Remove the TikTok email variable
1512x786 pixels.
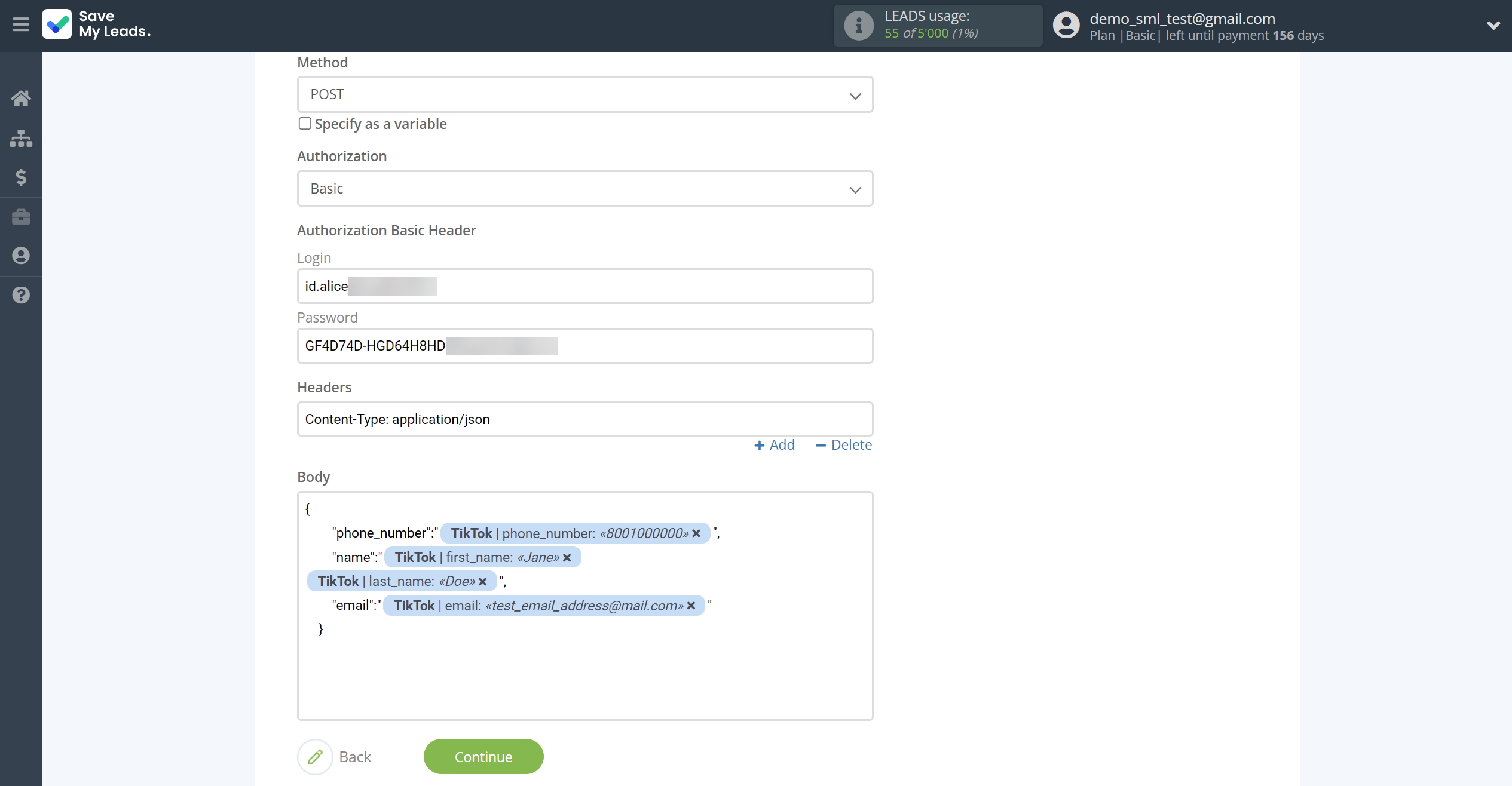[691, 606]
